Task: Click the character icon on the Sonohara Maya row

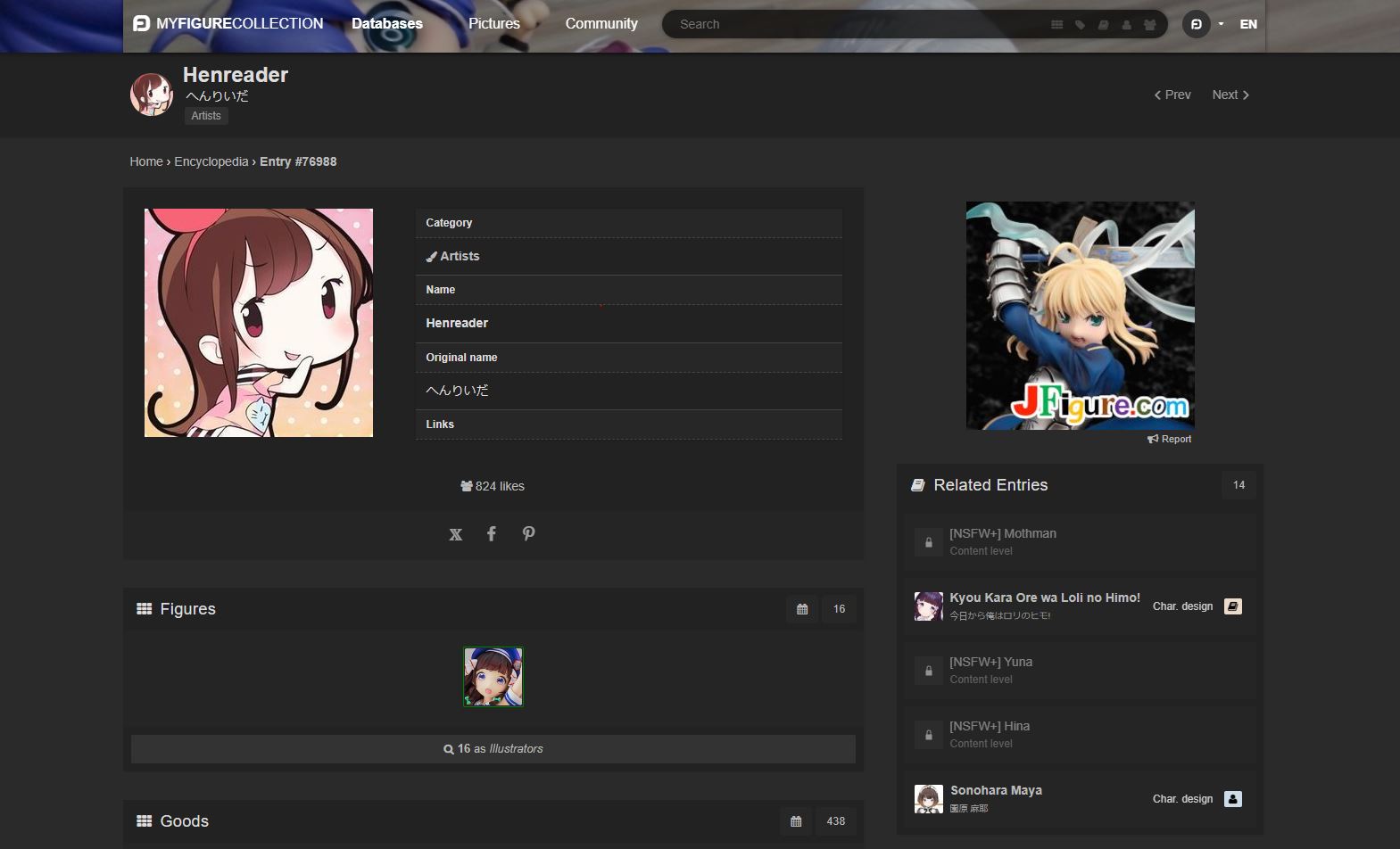Action: point(1233,799)
